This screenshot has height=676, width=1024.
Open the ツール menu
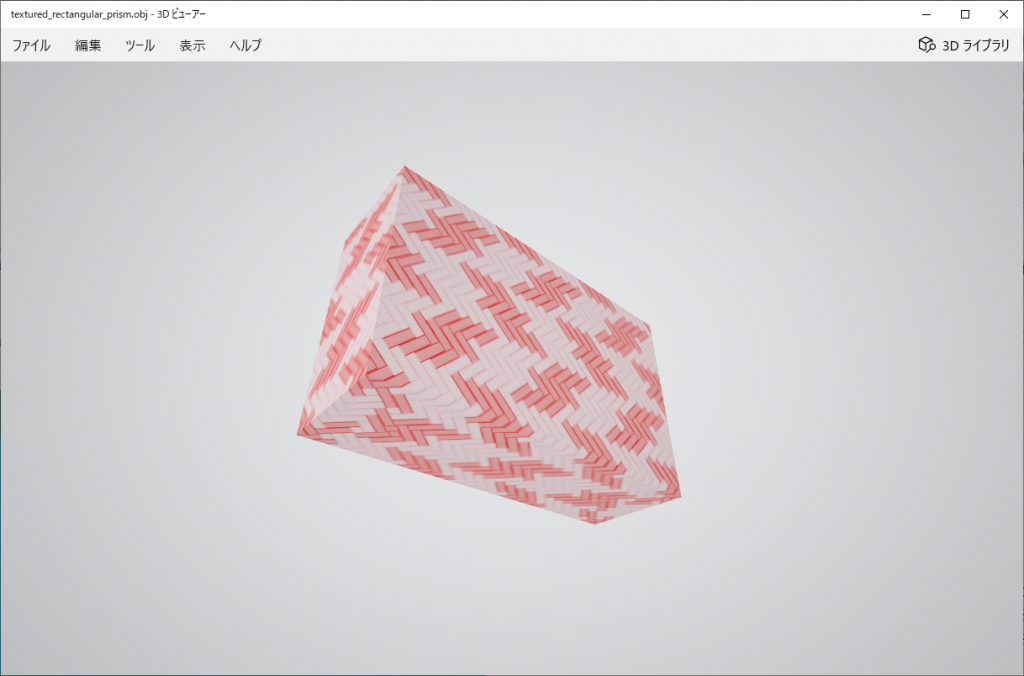point(140,45)
